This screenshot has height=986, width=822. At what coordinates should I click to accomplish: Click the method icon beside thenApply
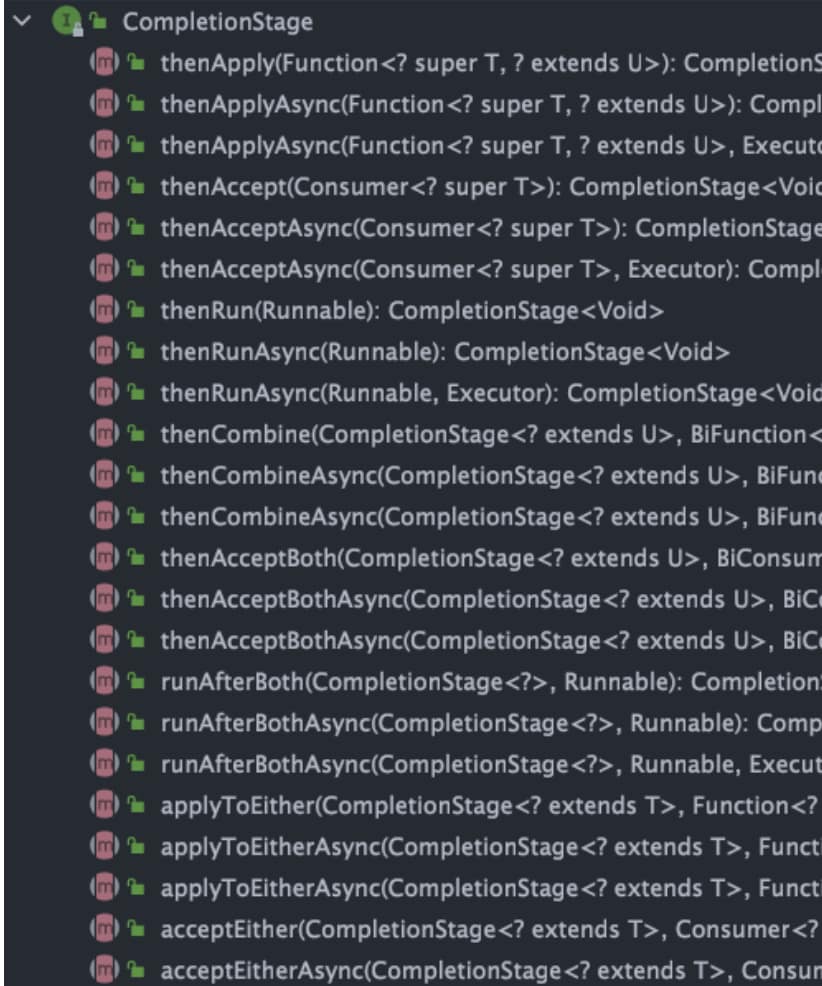pos(103,63)
